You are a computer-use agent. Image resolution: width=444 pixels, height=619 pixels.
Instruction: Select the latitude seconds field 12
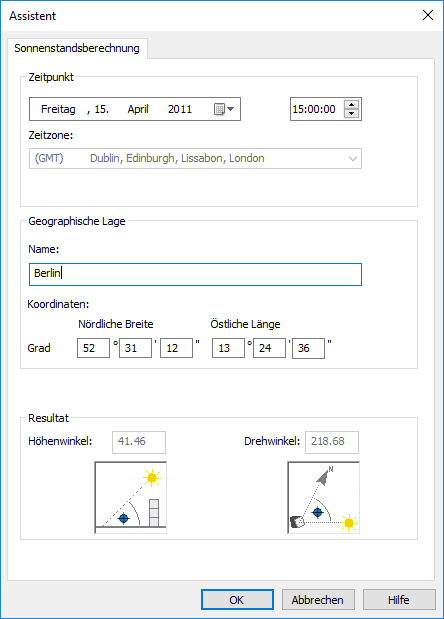click(x=176, y=348)
